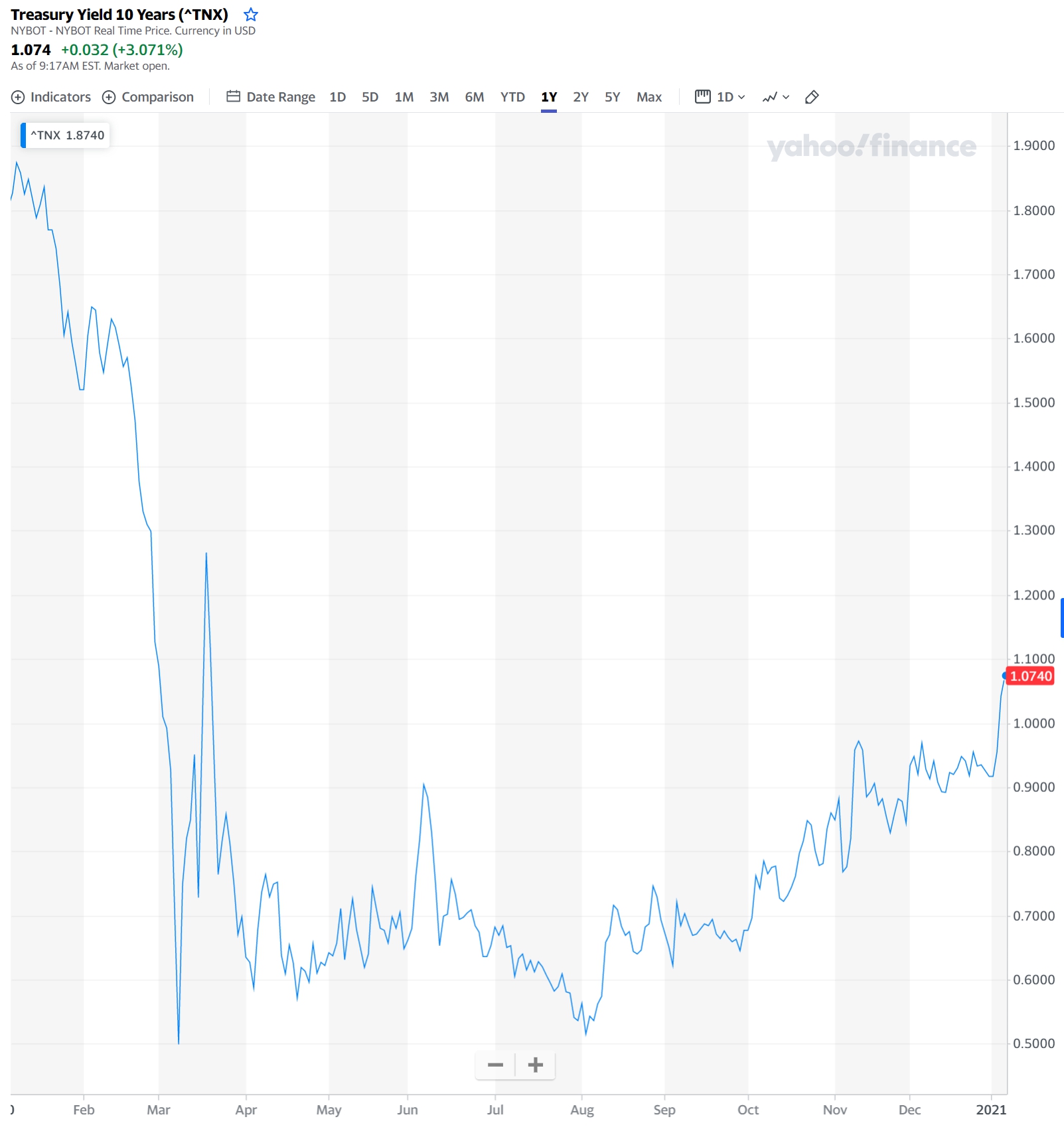Show the 2Y time range
1064x1141 pixels.
[580, 98]
